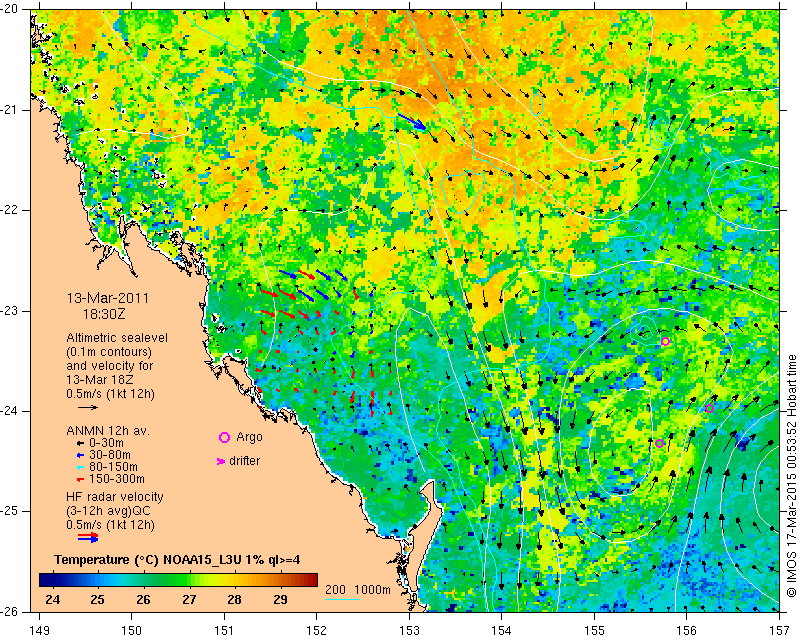800x640 pixels.
Task: Click the large blue mooring arrow near 153E 21S
Action: point(412,121)
